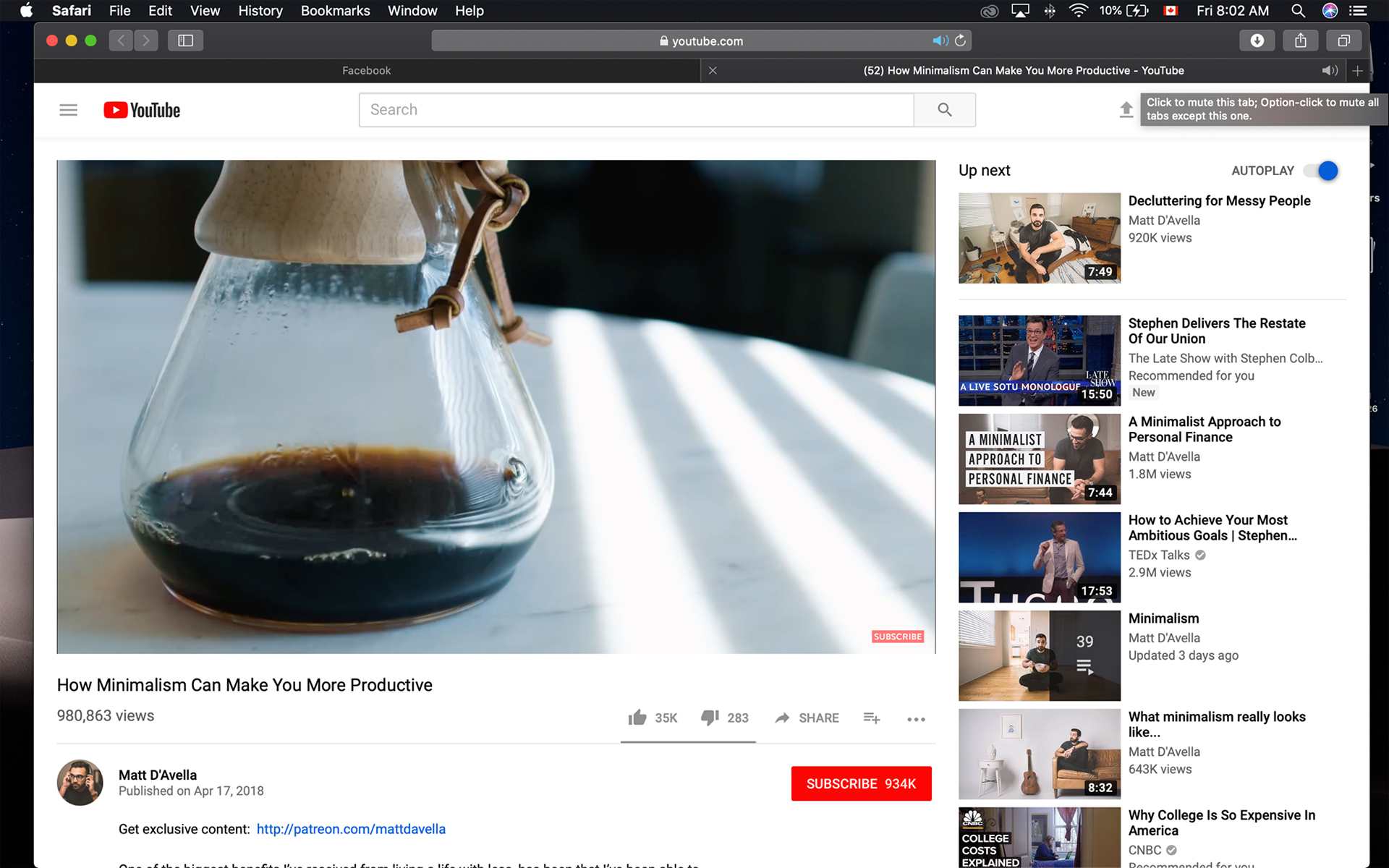Click the youtube.com address bar
The height and width of the screenshot is (868, 1389).
coord(700,41)
